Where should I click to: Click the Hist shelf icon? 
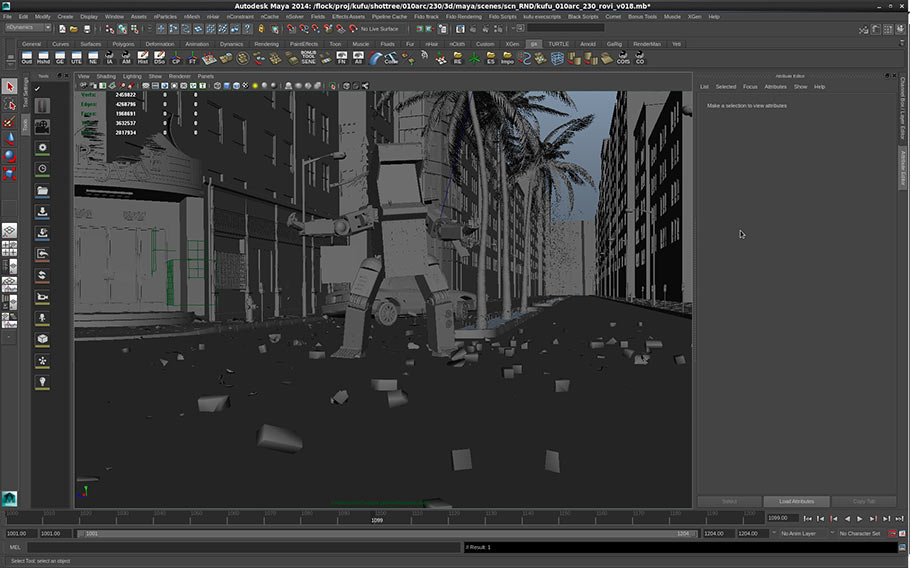tap(143, 58)
